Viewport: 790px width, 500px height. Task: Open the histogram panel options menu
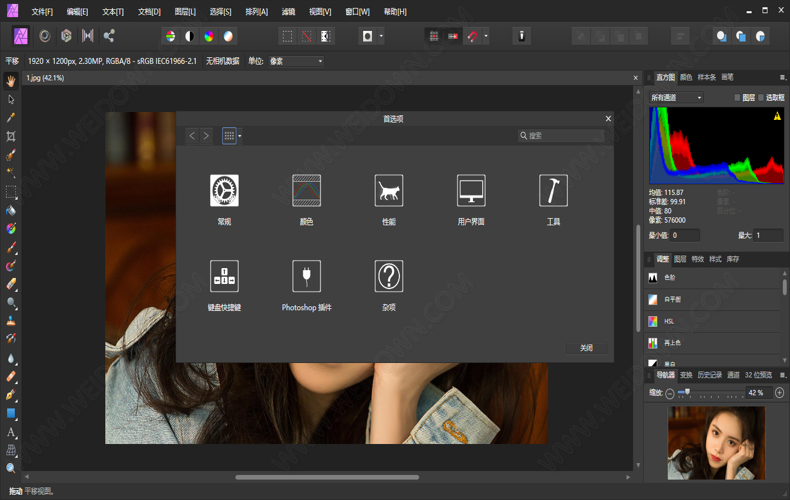tap(782, 78)
